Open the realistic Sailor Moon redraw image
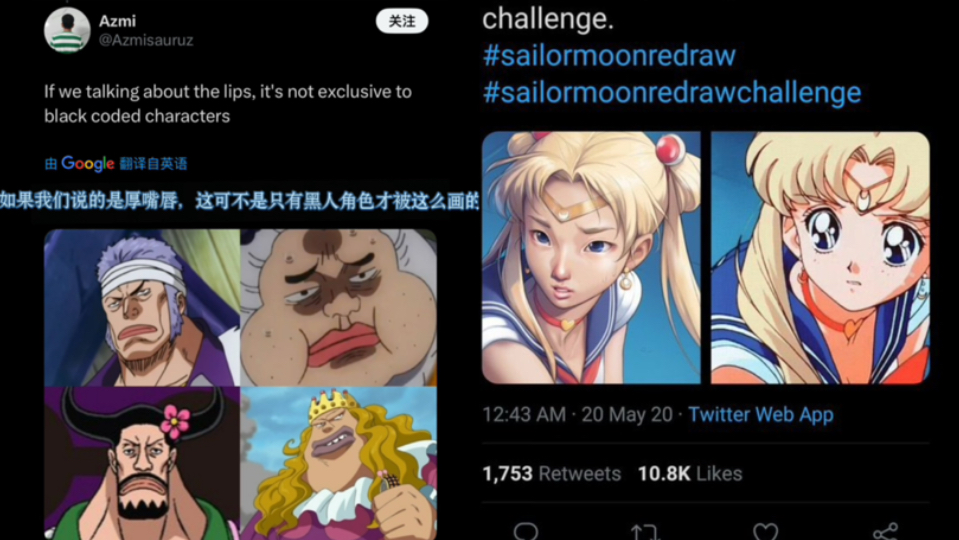Viewport: 959px width, 540px height. (x=591, y=257)
